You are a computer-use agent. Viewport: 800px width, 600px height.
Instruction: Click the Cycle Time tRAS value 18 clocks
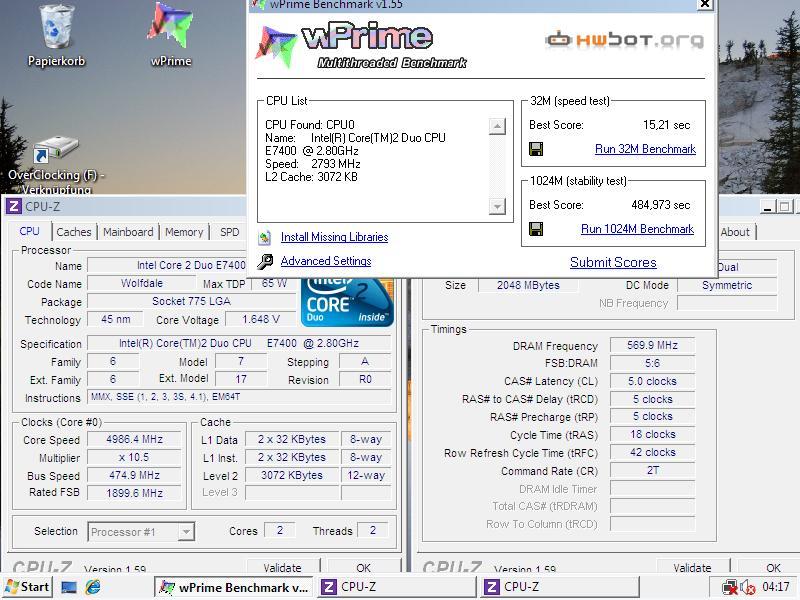653,434
